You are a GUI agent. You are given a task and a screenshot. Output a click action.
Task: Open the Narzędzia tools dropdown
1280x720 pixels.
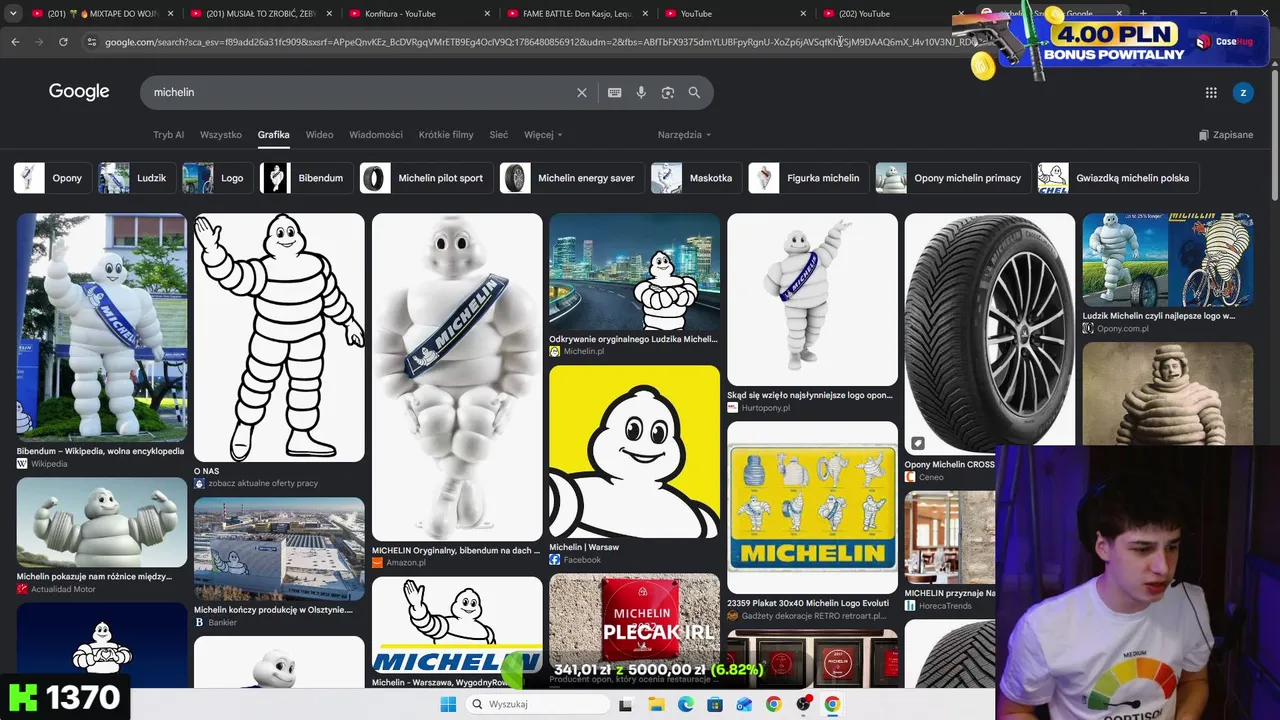pyautogui.click(x=684, y=135)
